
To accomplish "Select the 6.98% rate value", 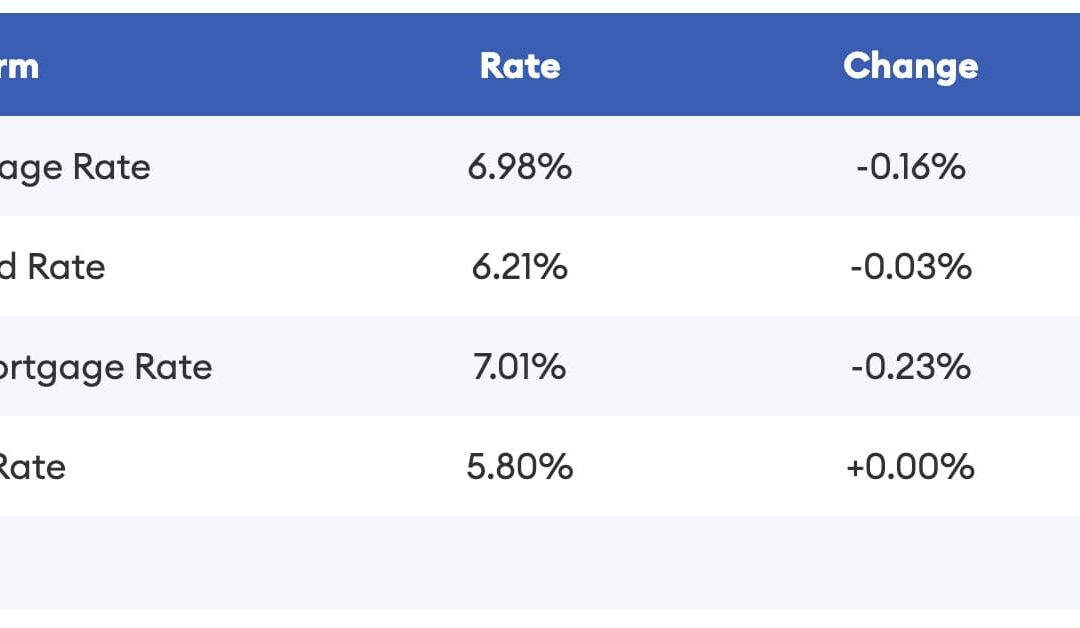I will click(520, 166).
